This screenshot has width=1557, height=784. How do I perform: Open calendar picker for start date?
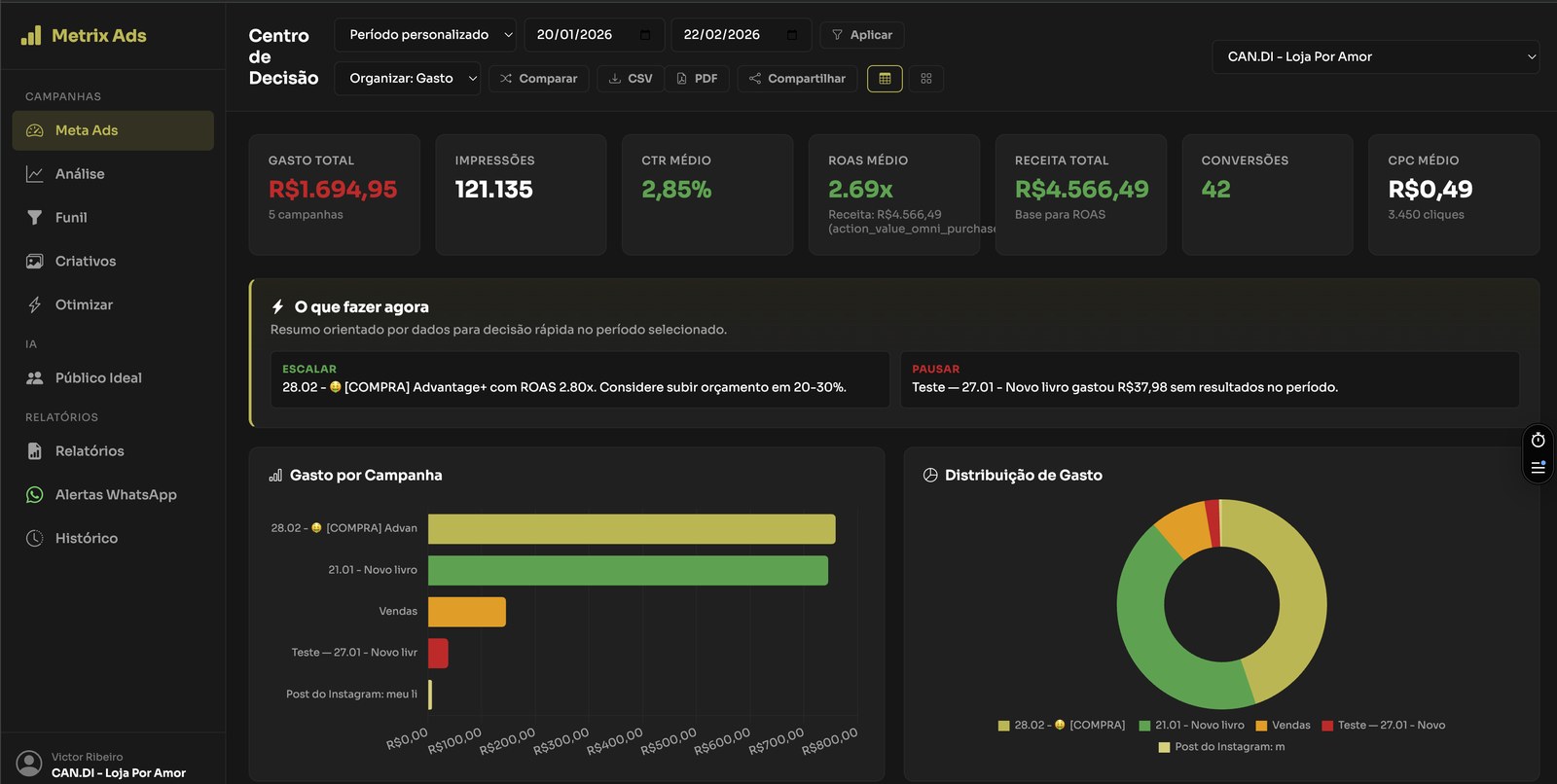(645, 35)
